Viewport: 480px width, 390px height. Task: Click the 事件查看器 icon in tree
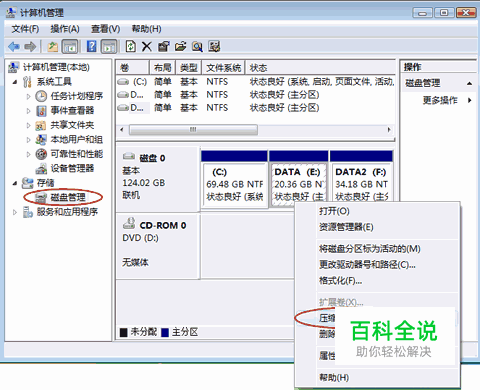41,111
